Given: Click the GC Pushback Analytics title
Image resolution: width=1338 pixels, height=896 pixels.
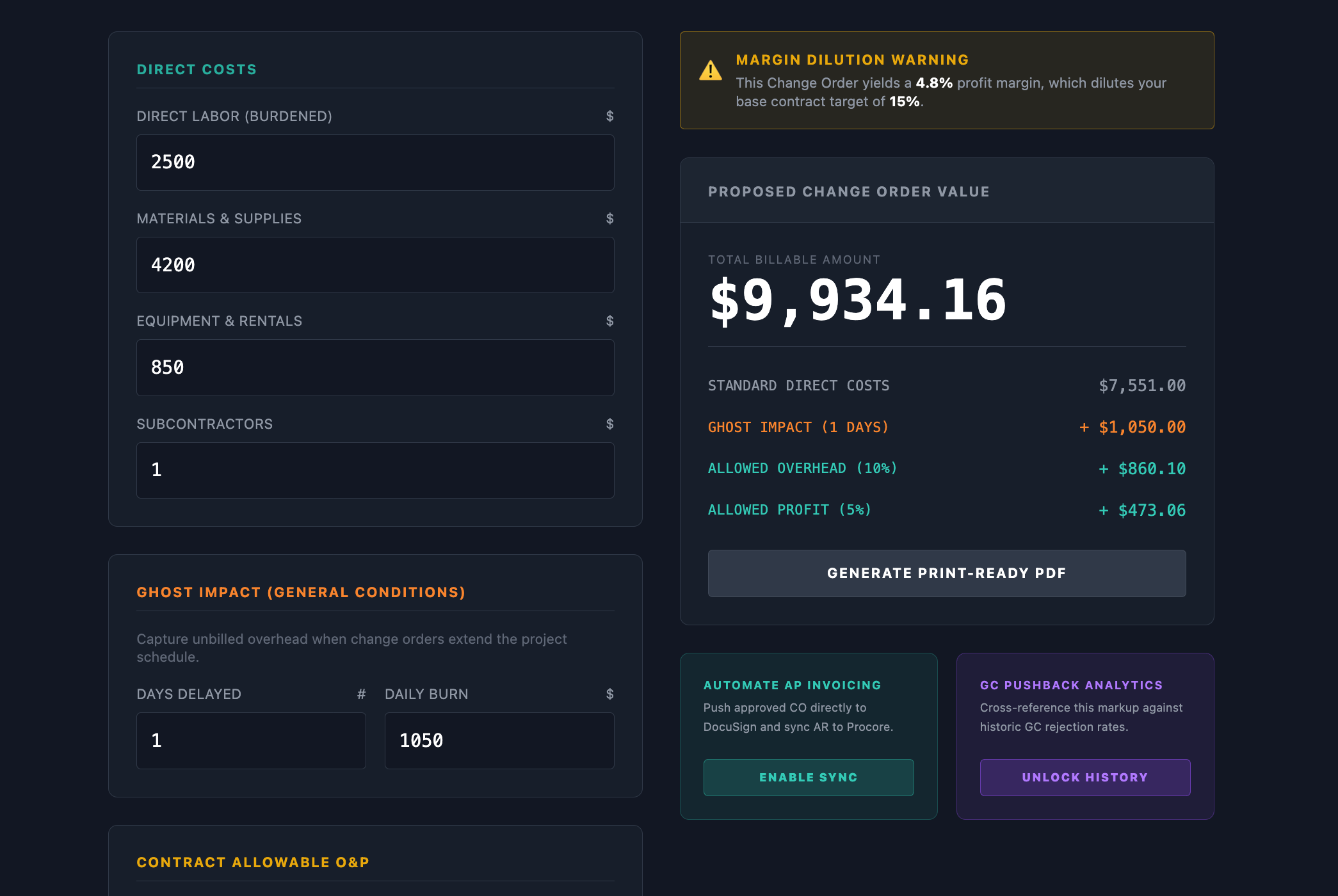Looking at the screenshot, I should [1071, 685].
